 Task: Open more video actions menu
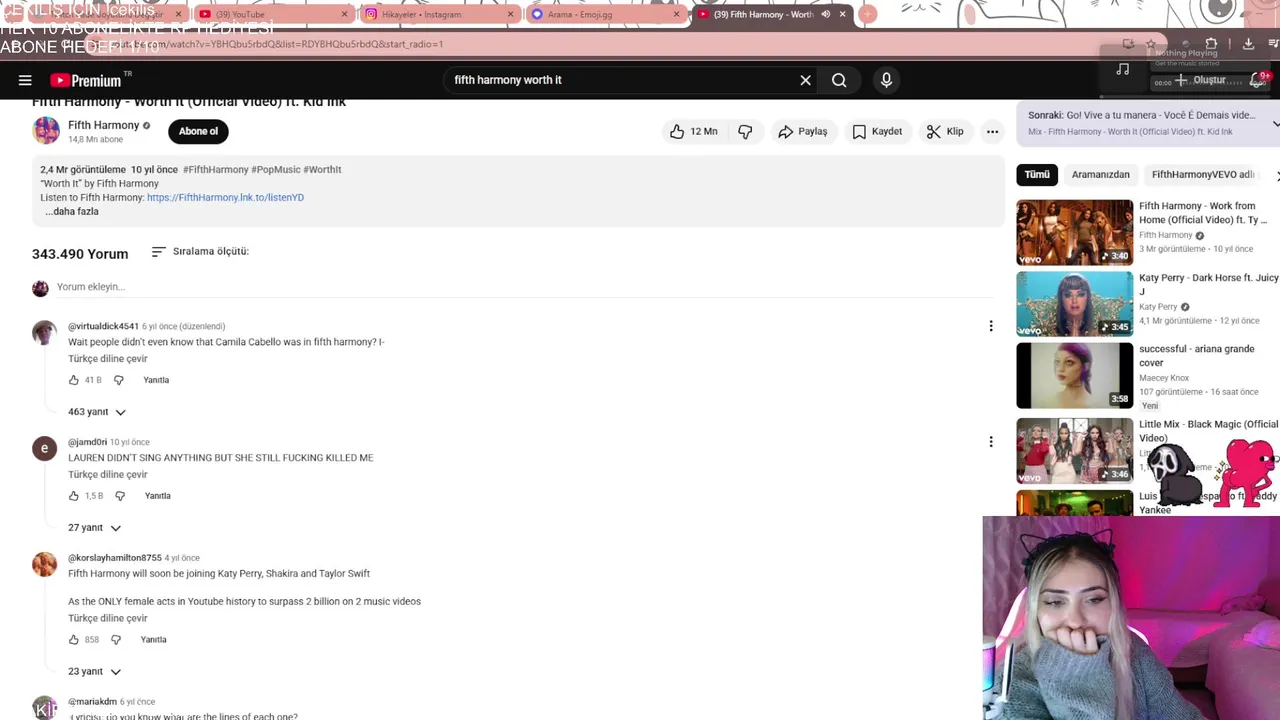pyautogui.click(x=992, y=131)
